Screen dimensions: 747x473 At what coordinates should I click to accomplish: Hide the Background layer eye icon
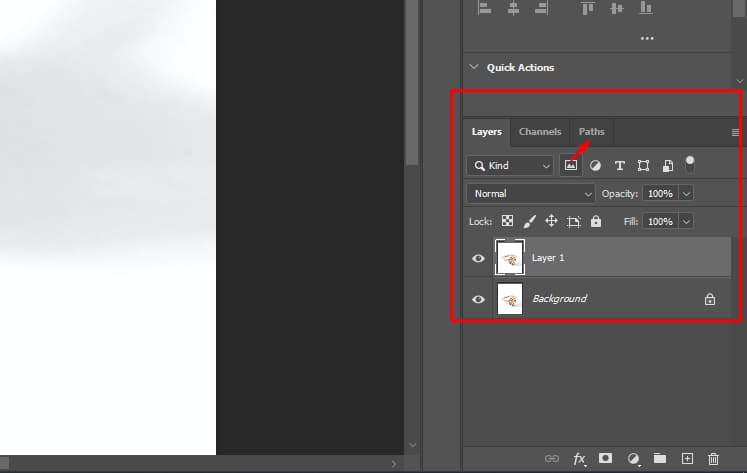478,299
